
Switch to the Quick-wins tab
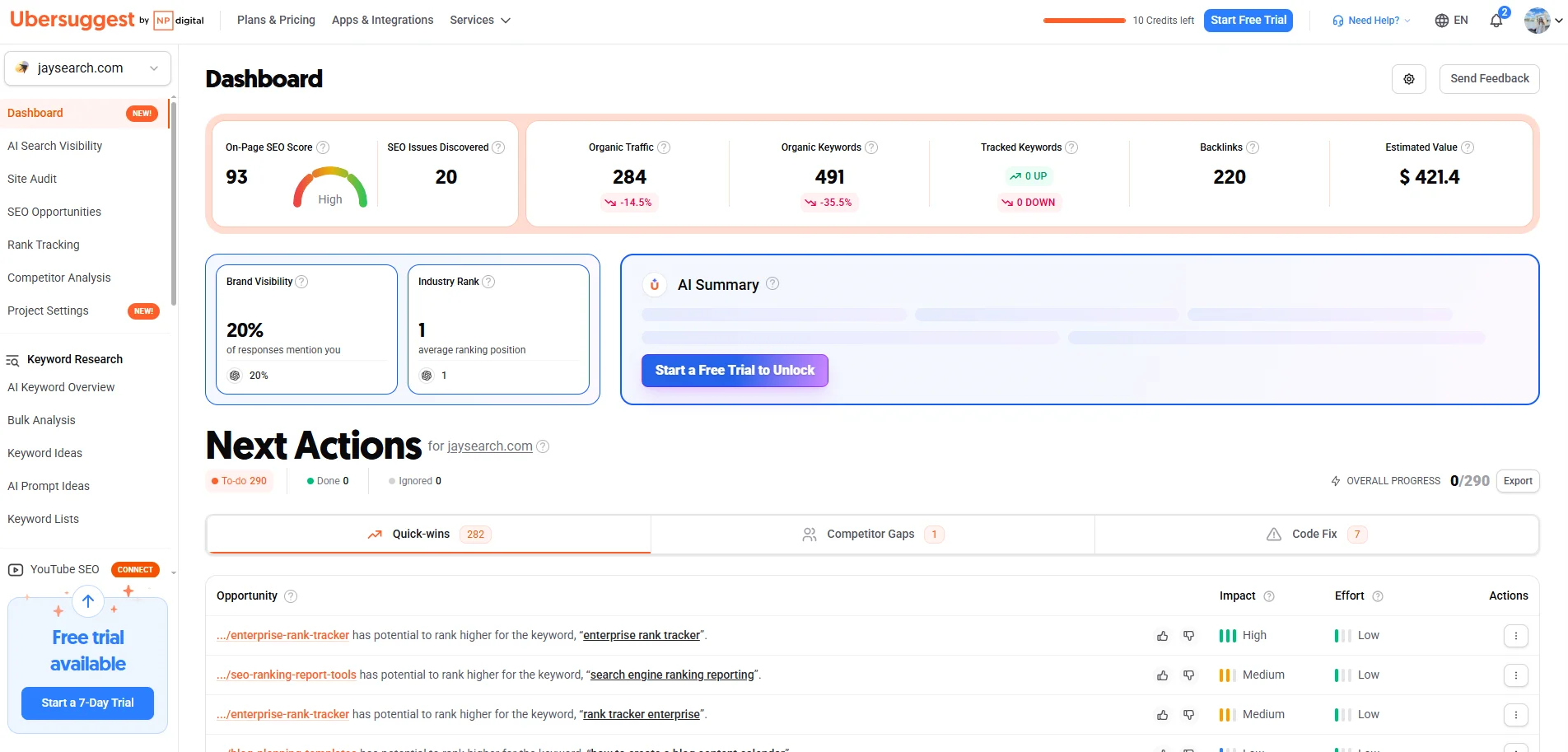[429, 535]
